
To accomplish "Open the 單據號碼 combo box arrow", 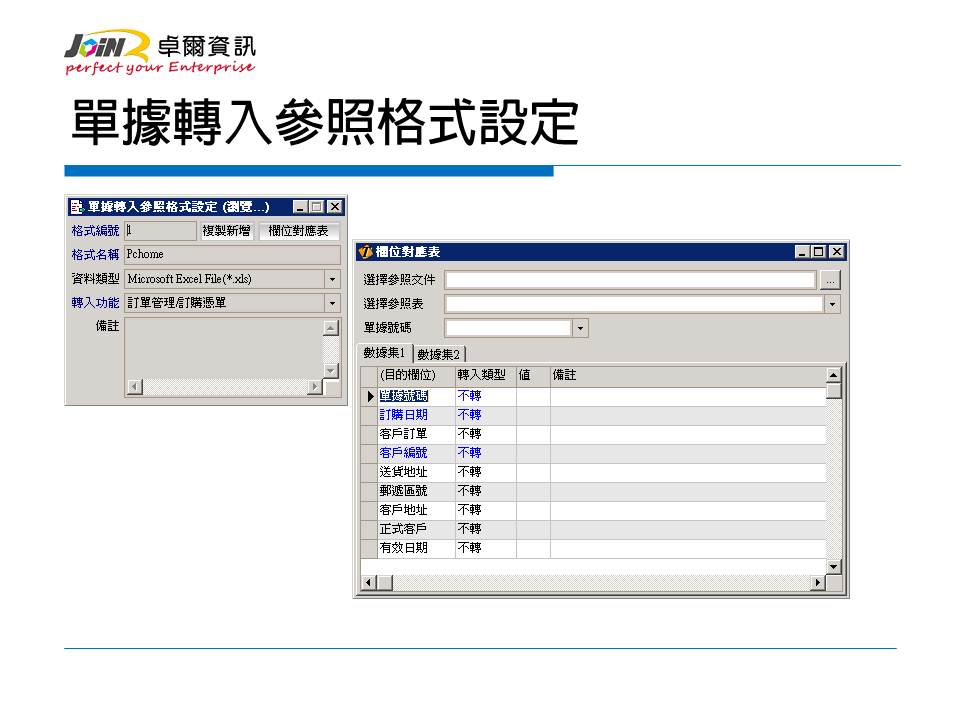I will [580, 328].
